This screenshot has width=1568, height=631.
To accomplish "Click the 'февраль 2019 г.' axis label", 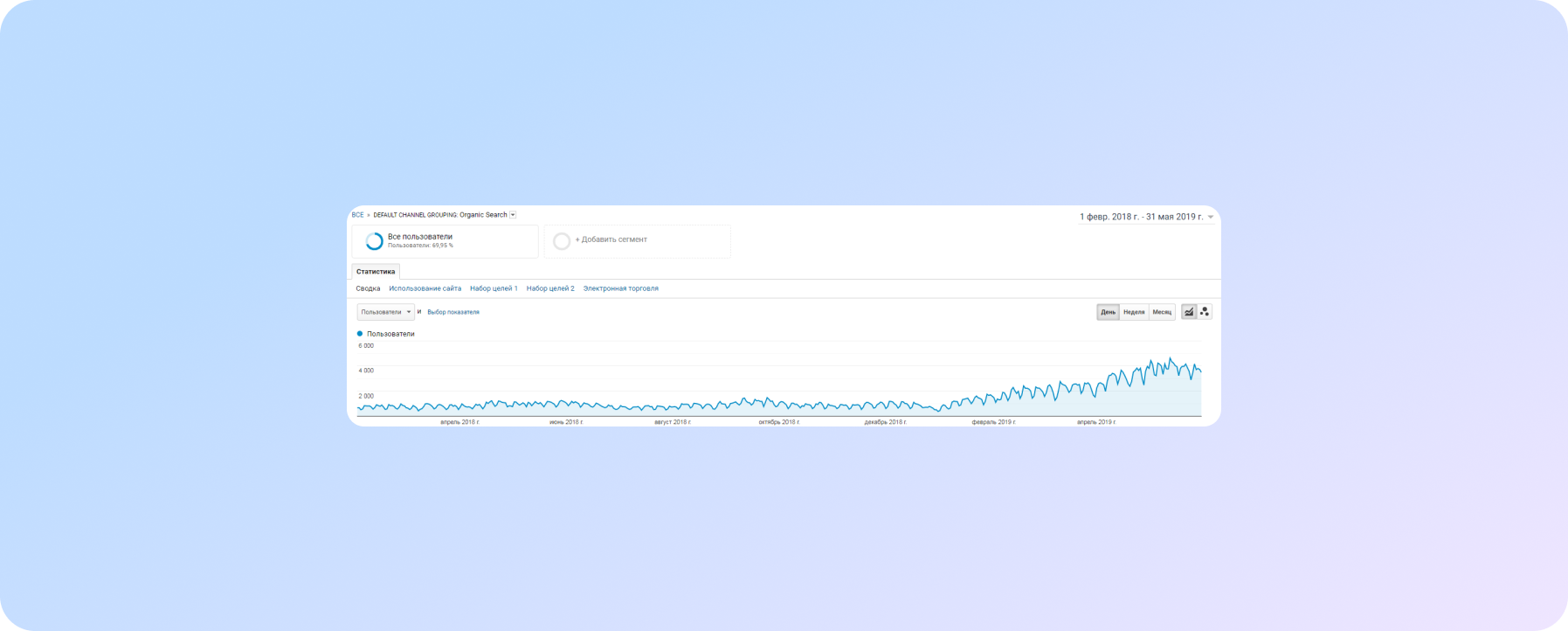I will coord(993,422).
